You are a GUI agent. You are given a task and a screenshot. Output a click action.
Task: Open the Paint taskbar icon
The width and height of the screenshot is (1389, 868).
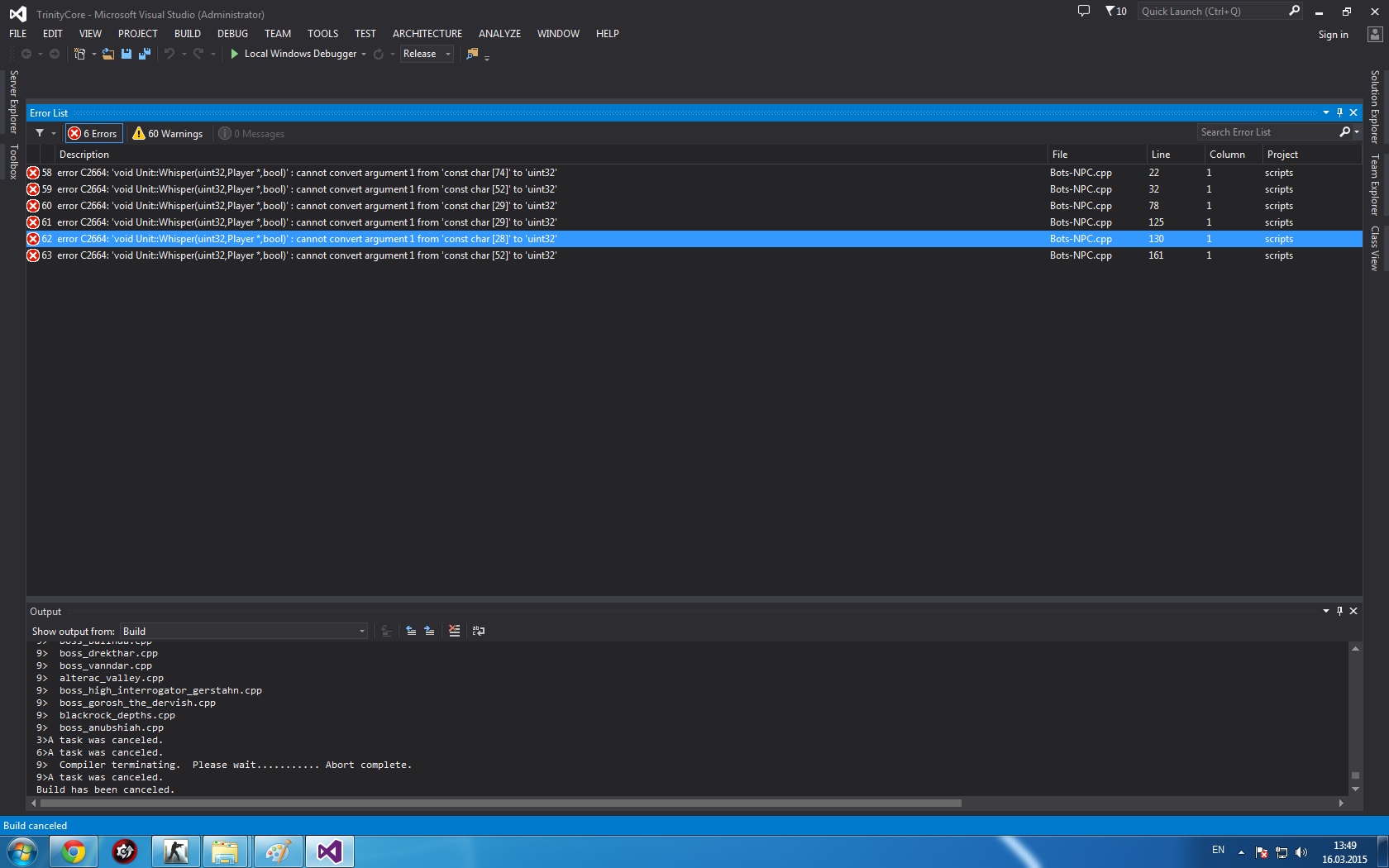278,851
